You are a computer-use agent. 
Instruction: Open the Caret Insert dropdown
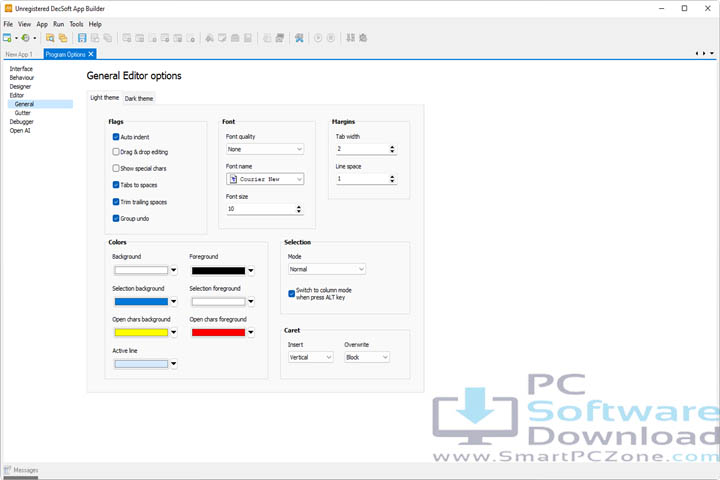coord(310,357)
